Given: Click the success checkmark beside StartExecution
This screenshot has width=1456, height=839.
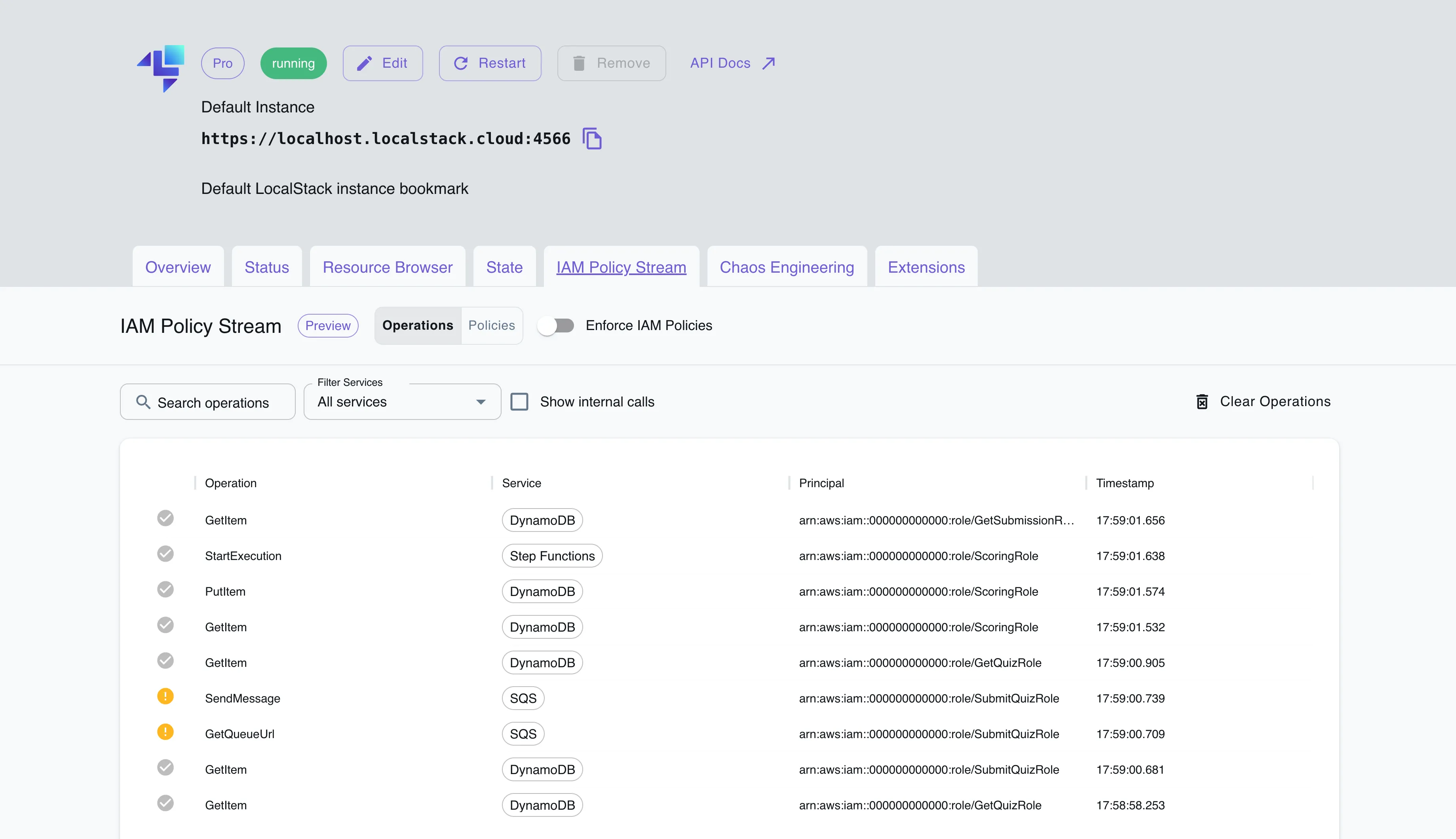Looking at the screenshot, I should pos(166,554).
